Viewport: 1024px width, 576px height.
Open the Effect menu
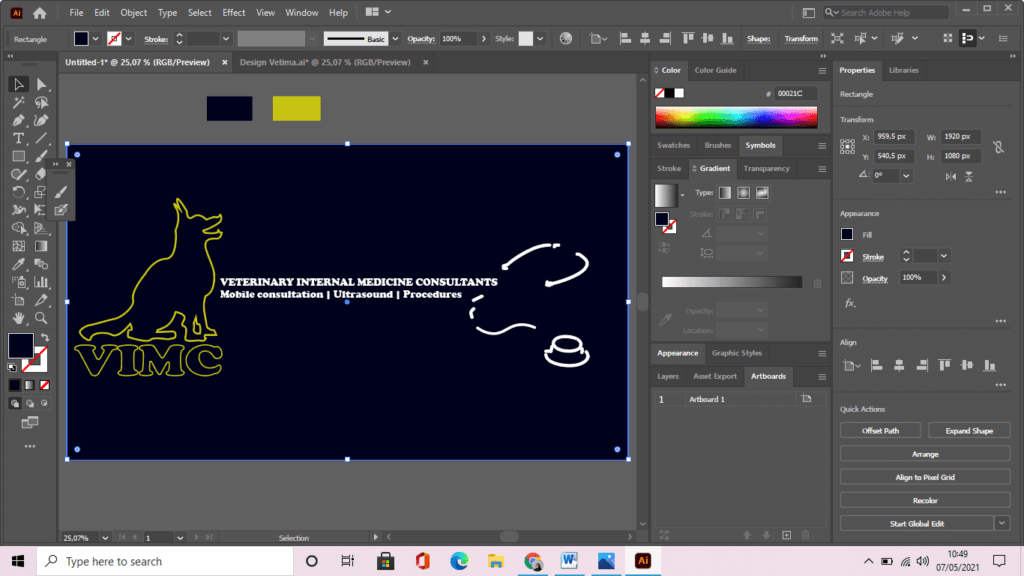click(233, 12)
